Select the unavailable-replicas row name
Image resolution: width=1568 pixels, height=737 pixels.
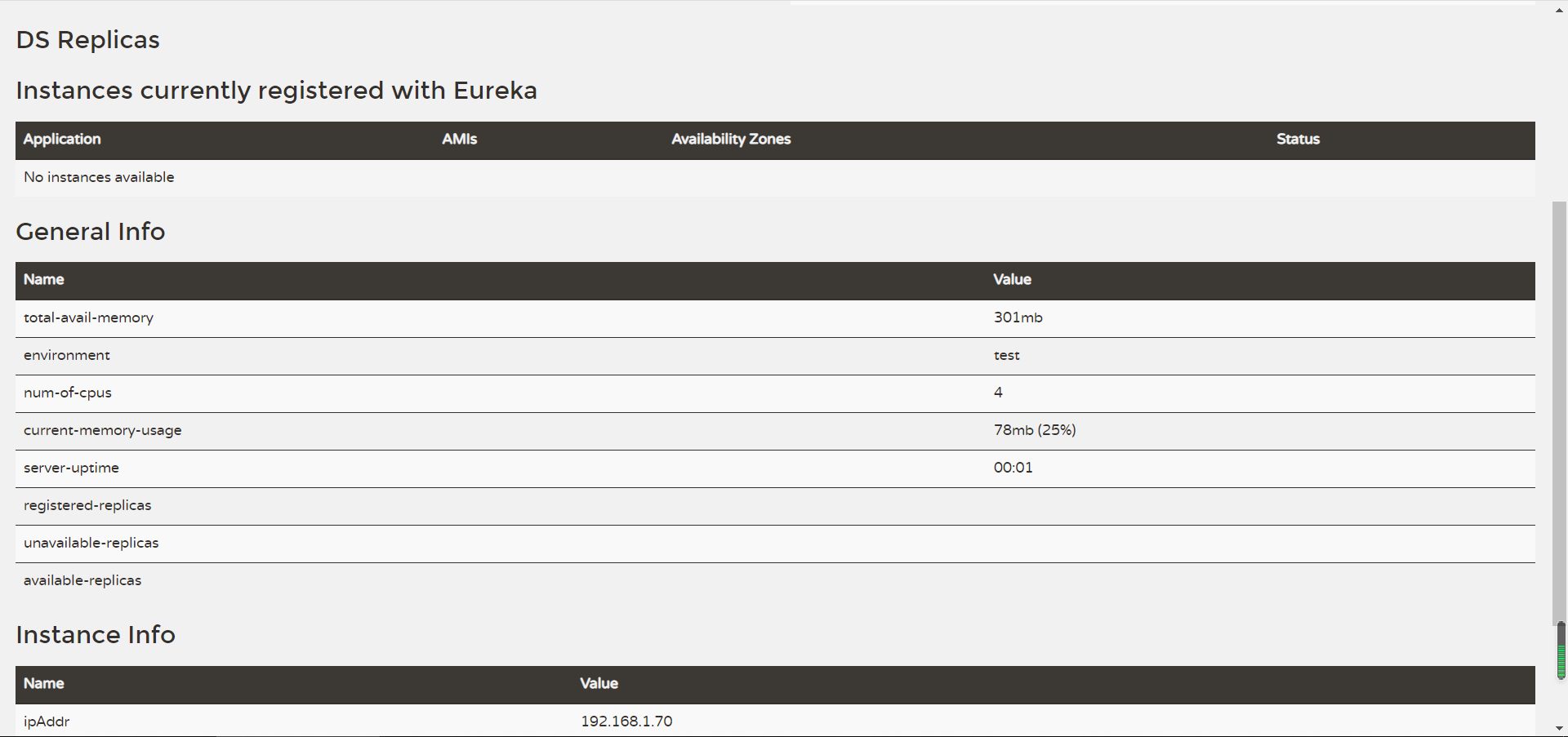pos(91,544)
